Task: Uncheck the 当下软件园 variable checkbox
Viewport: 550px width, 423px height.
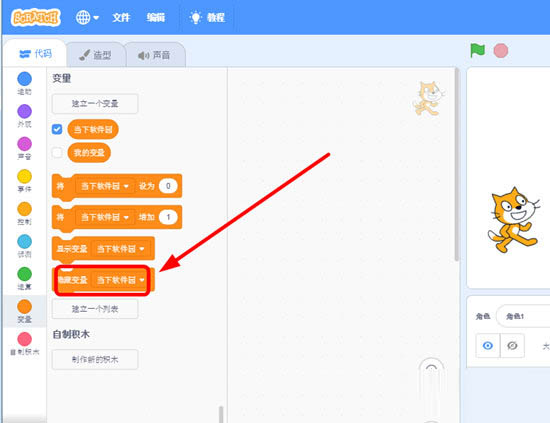Action: (57, 129)
